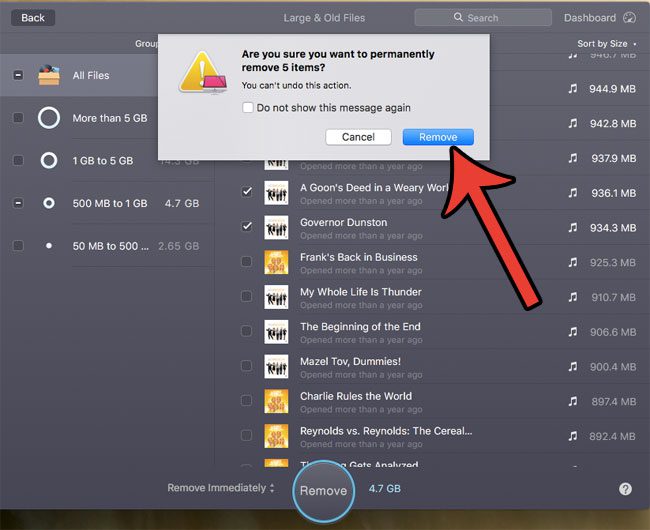Viewport: 650px width, 530px height.
Task: Click My Whole Life Is Thunder thumbnail
Action: 276,297
